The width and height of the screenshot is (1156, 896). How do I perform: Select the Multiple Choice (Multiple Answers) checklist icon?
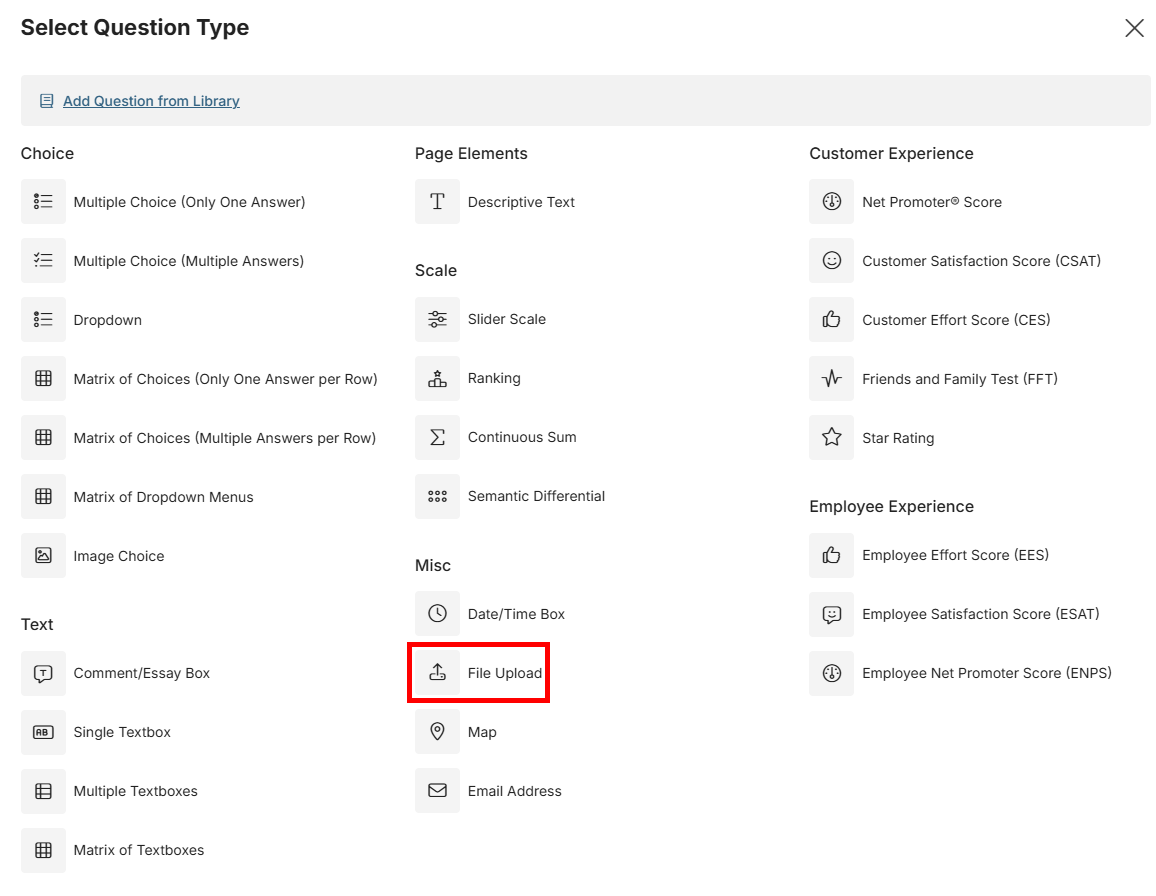pos(43,260)
